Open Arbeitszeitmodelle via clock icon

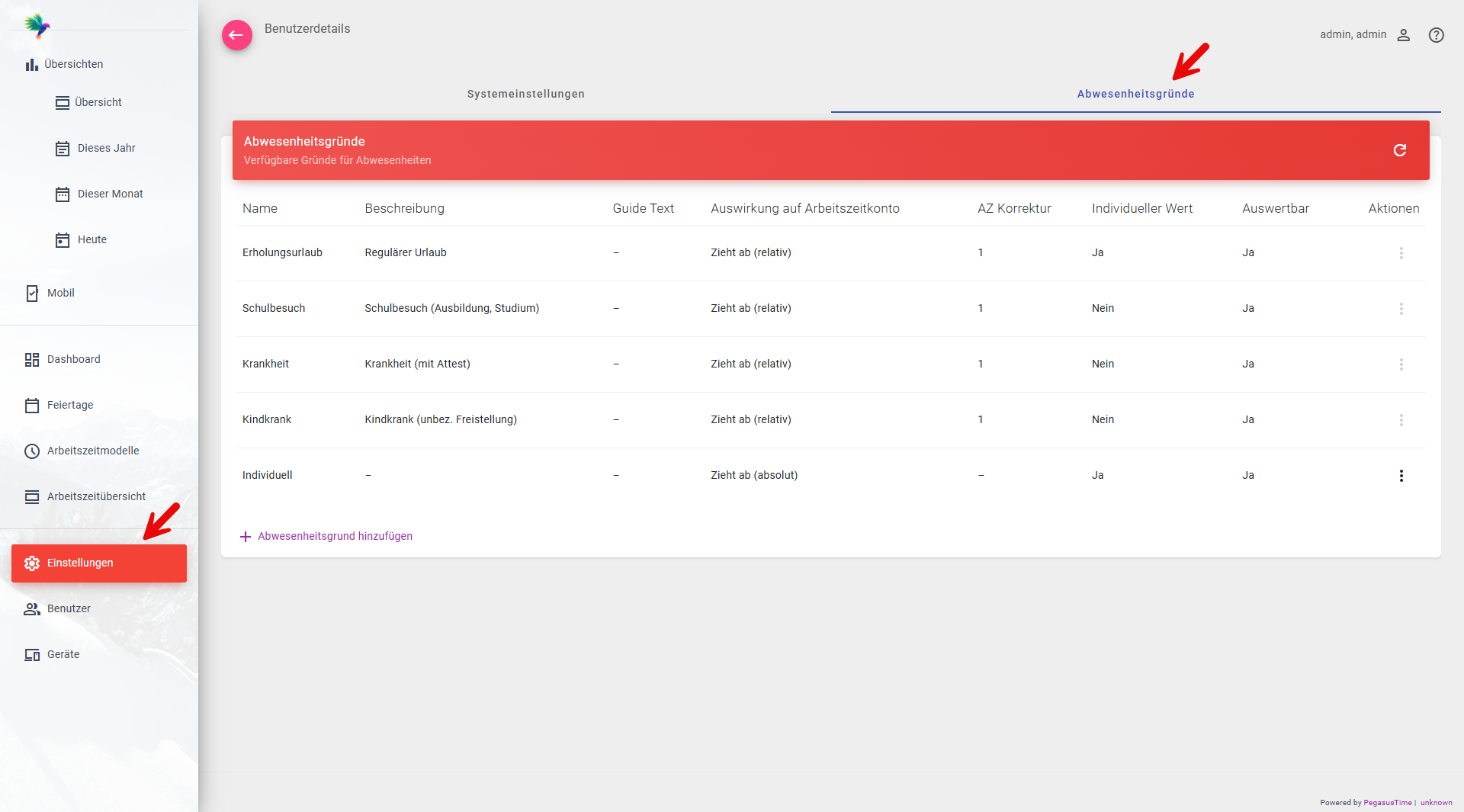click(x=32, y=451)
